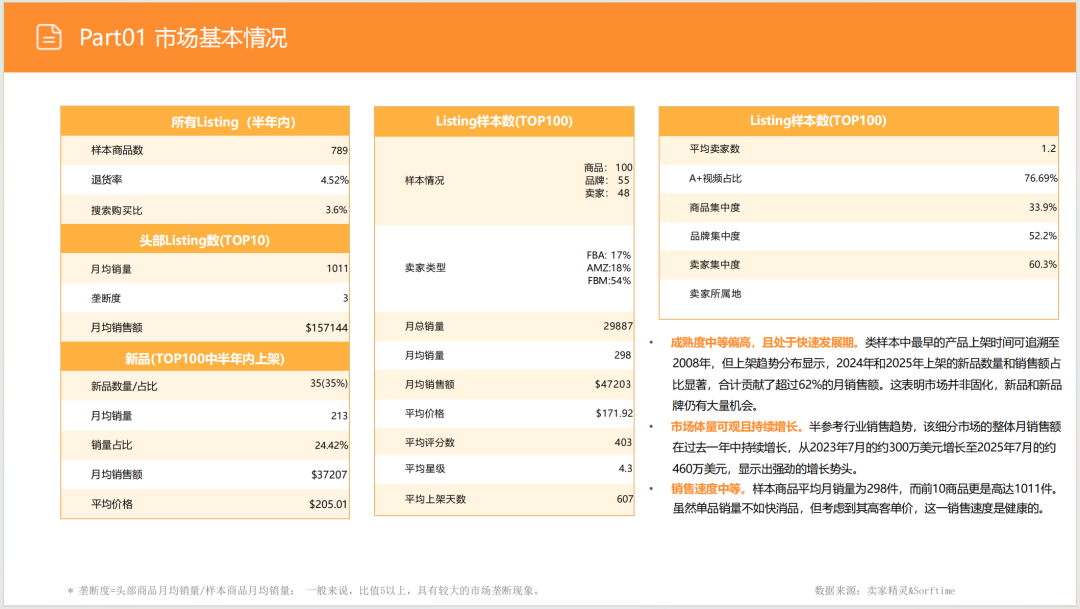Select the '卖家类型' label
The height and width of the screenshot is (609, 1080).
click(x=425, y=267)
